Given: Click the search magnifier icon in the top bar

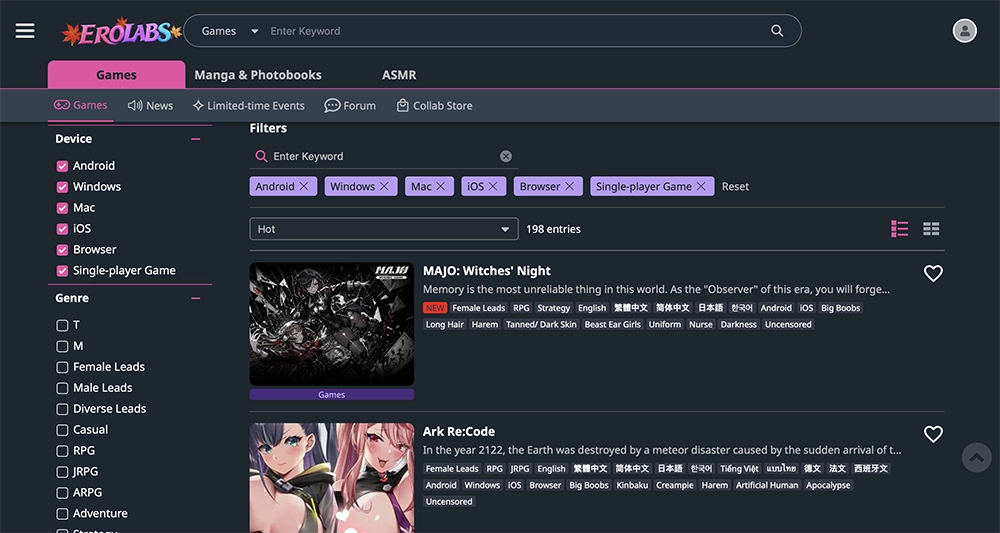Looking at the screenshot, I should click(x=777, y=31).
